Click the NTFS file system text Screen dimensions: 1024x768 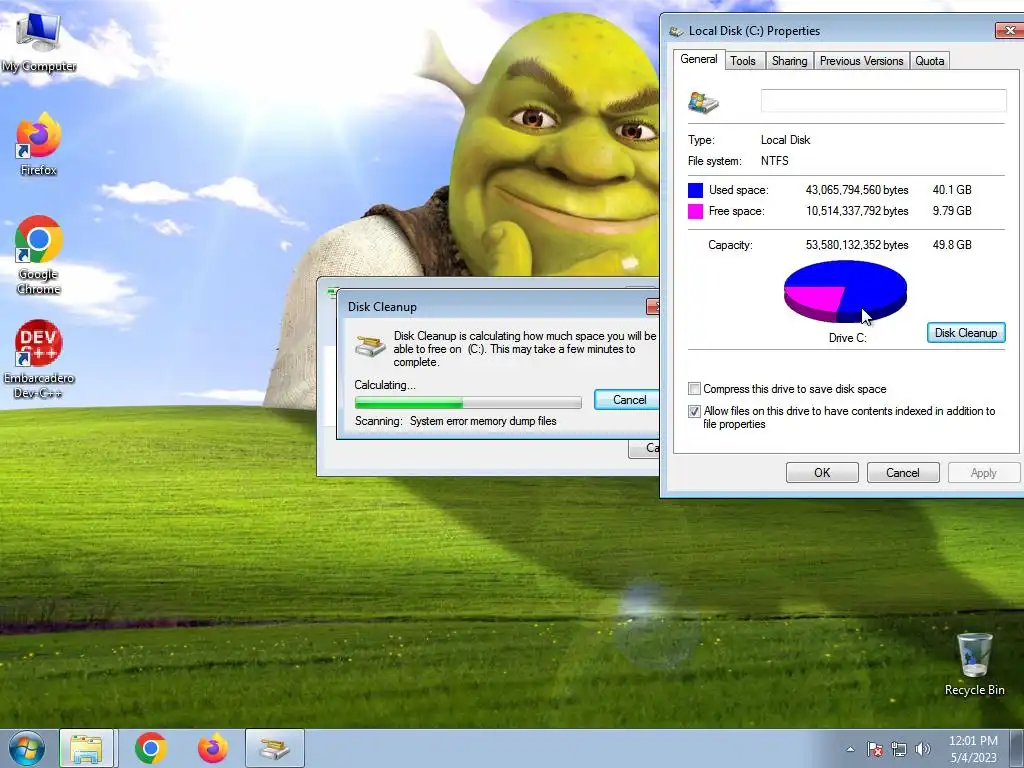(x=775, y=161)
